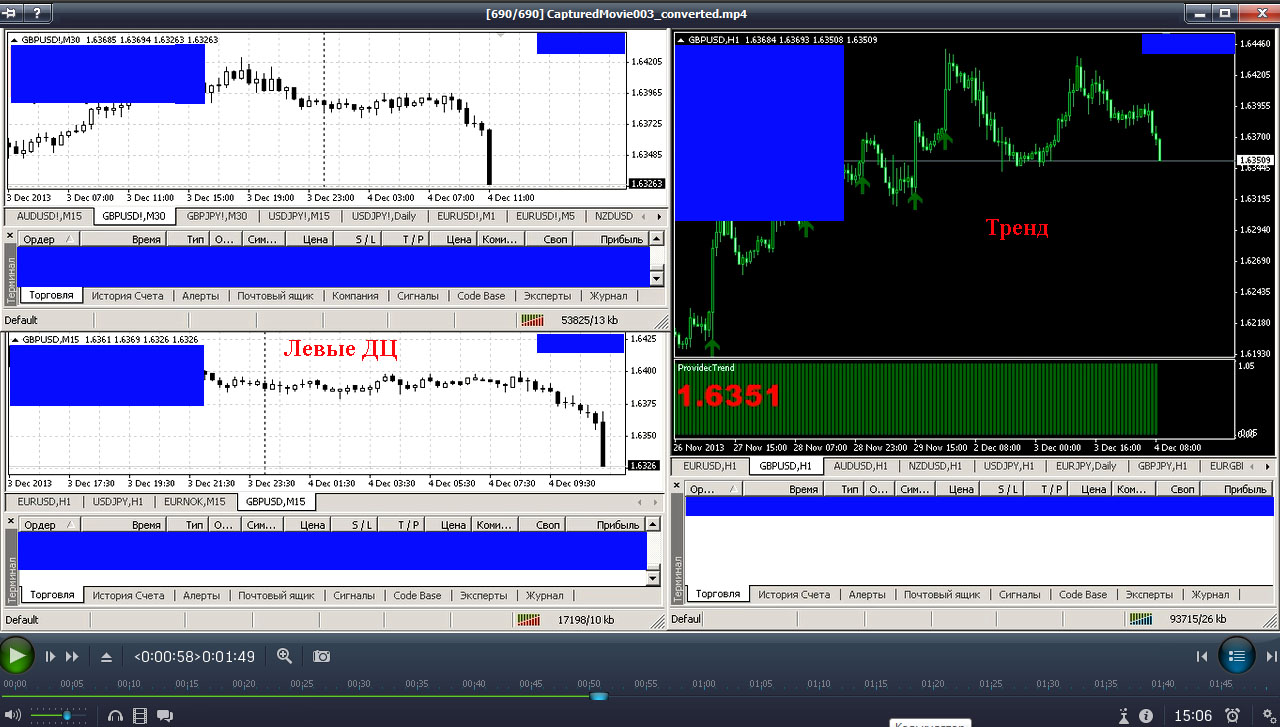Take a snapshot with the camera icon
This screenshot has height=727, width=1280.
[x=321, y=656]
